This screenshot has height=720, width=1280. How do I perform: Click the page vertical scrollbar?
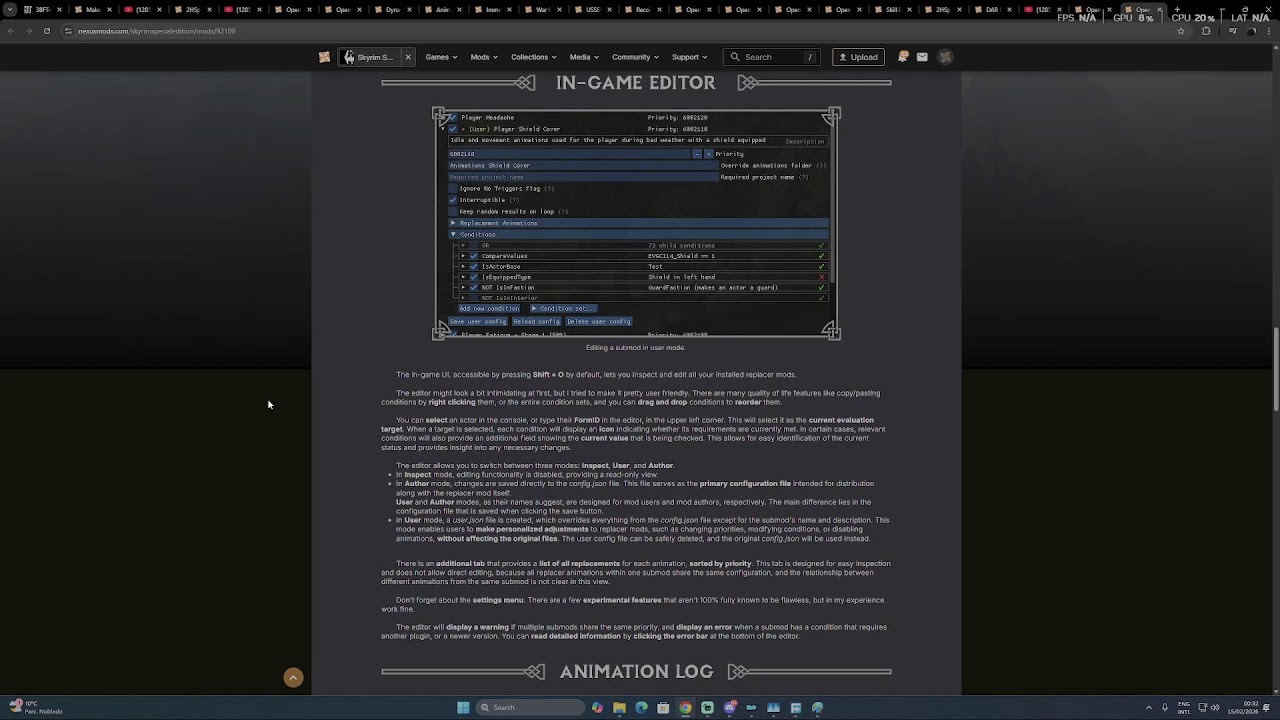pyautogui.click(x=1275, y=369)
